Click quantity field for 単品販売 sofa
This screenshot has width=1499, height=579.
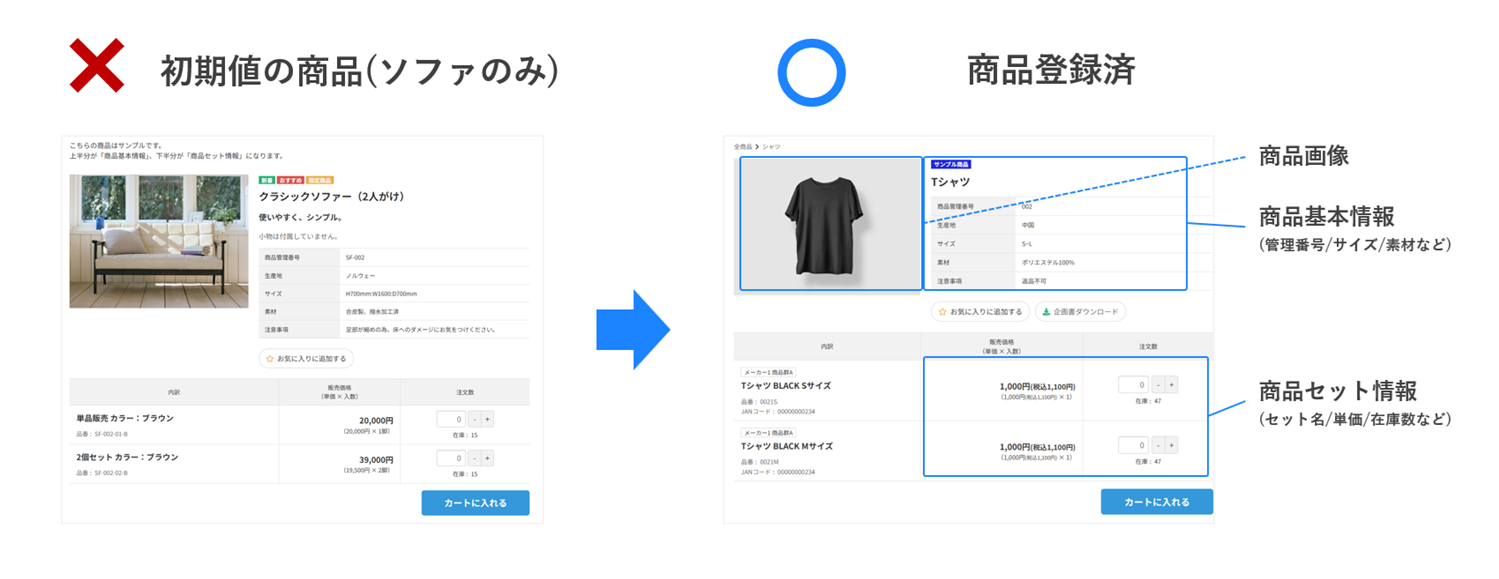tap(451, 419)
